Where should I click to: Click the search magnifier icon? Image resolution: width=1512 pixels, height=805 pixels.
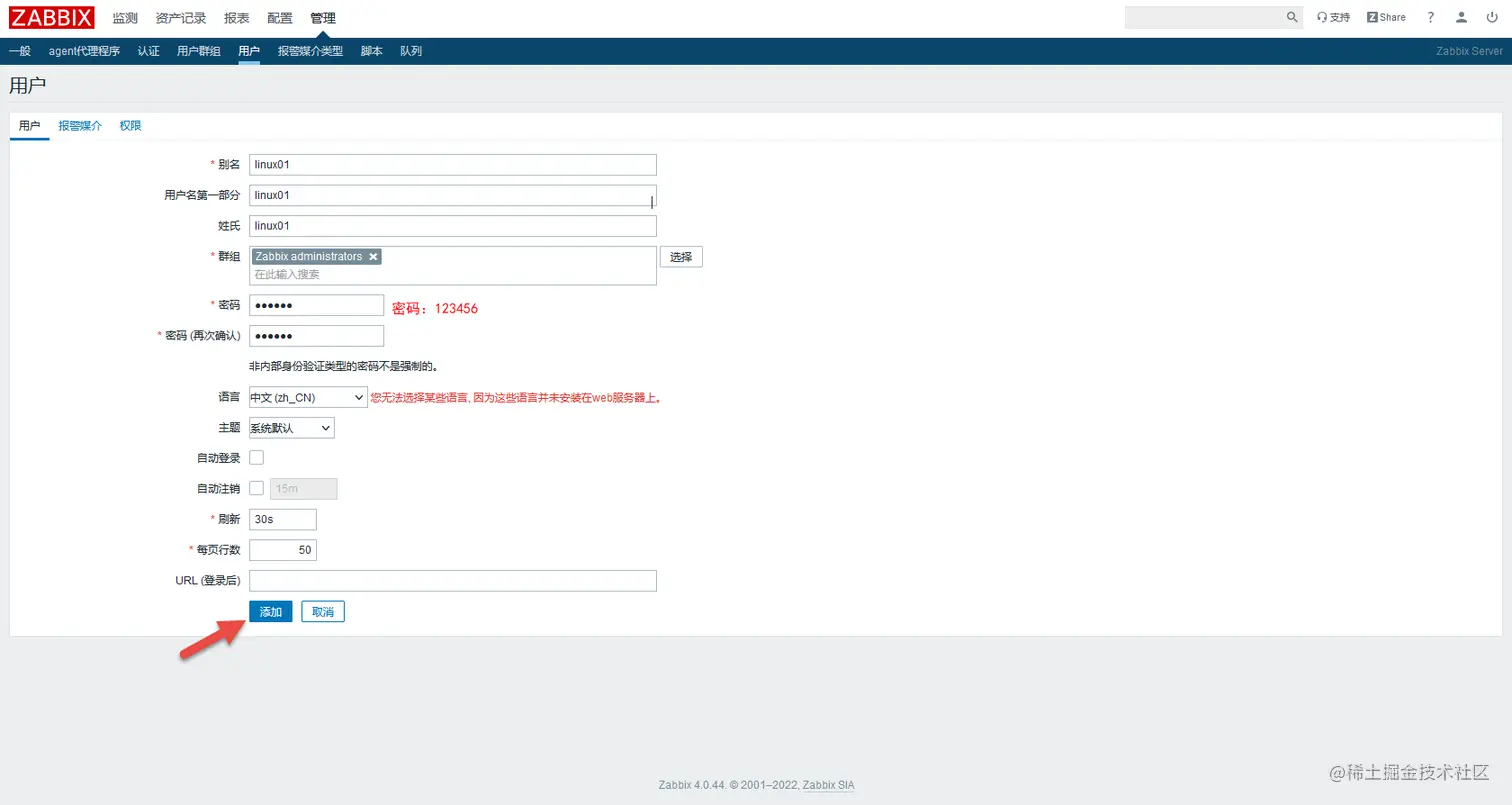coord(1291,17)
